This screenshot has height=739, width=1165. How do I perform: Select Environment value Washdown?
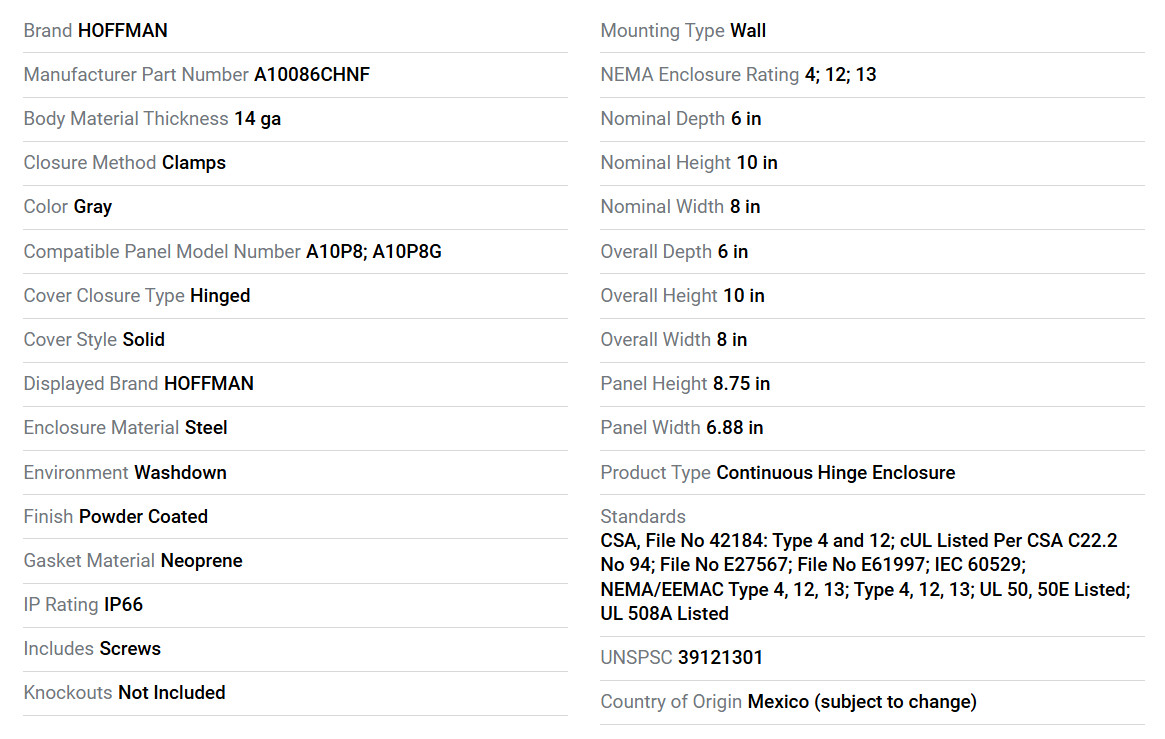[181, 472]
